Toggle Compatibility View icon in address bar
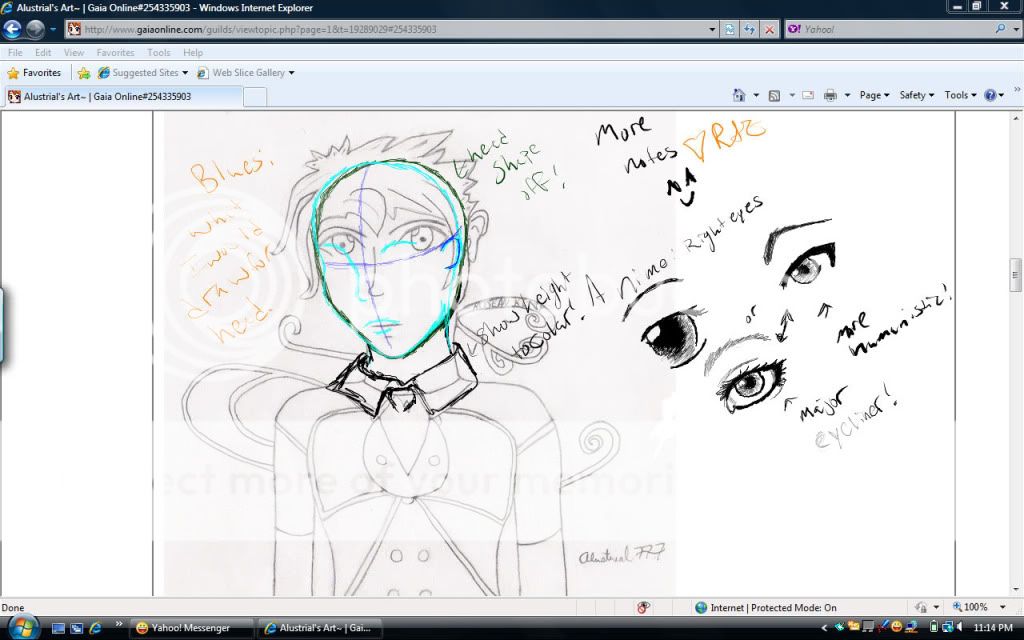1024x640 pixels. click(x=730, y=29)
